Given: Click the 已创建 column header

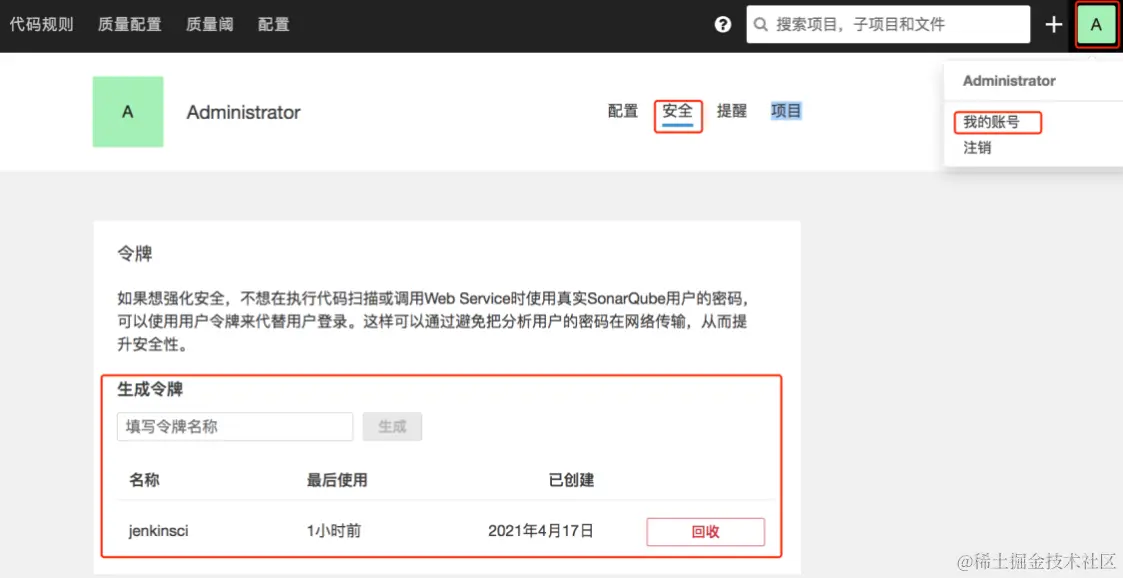Looking at the screenshot, I should click(571, 480).
